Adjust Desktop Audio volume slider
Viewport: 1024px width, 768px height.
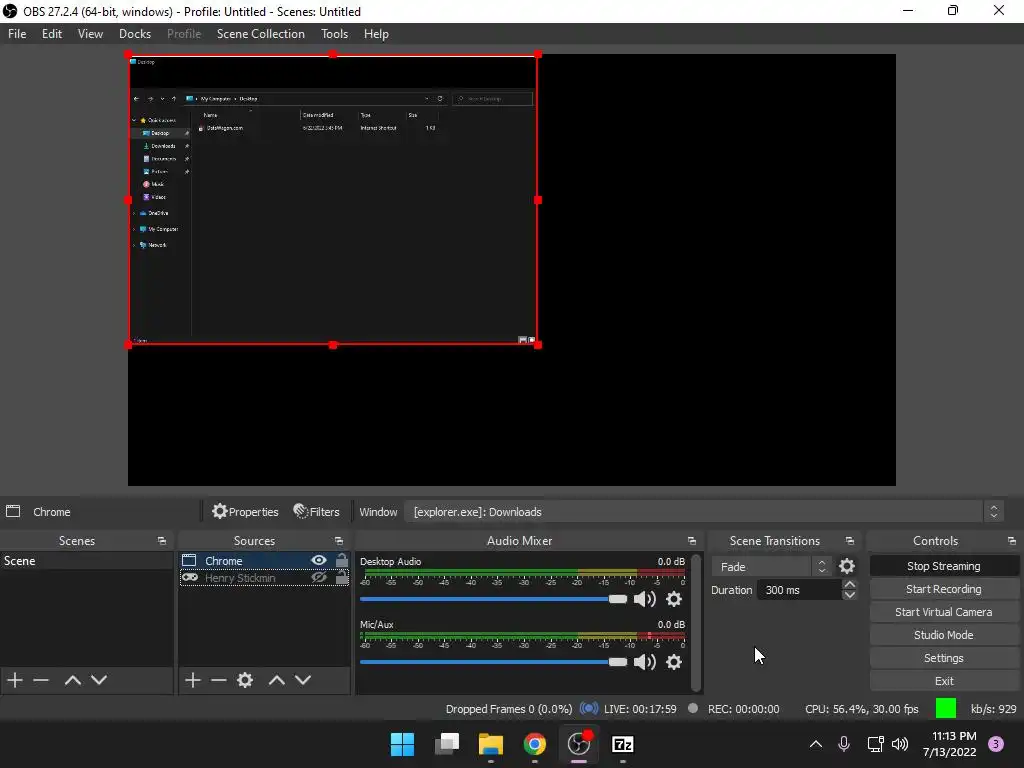point(493,599)
